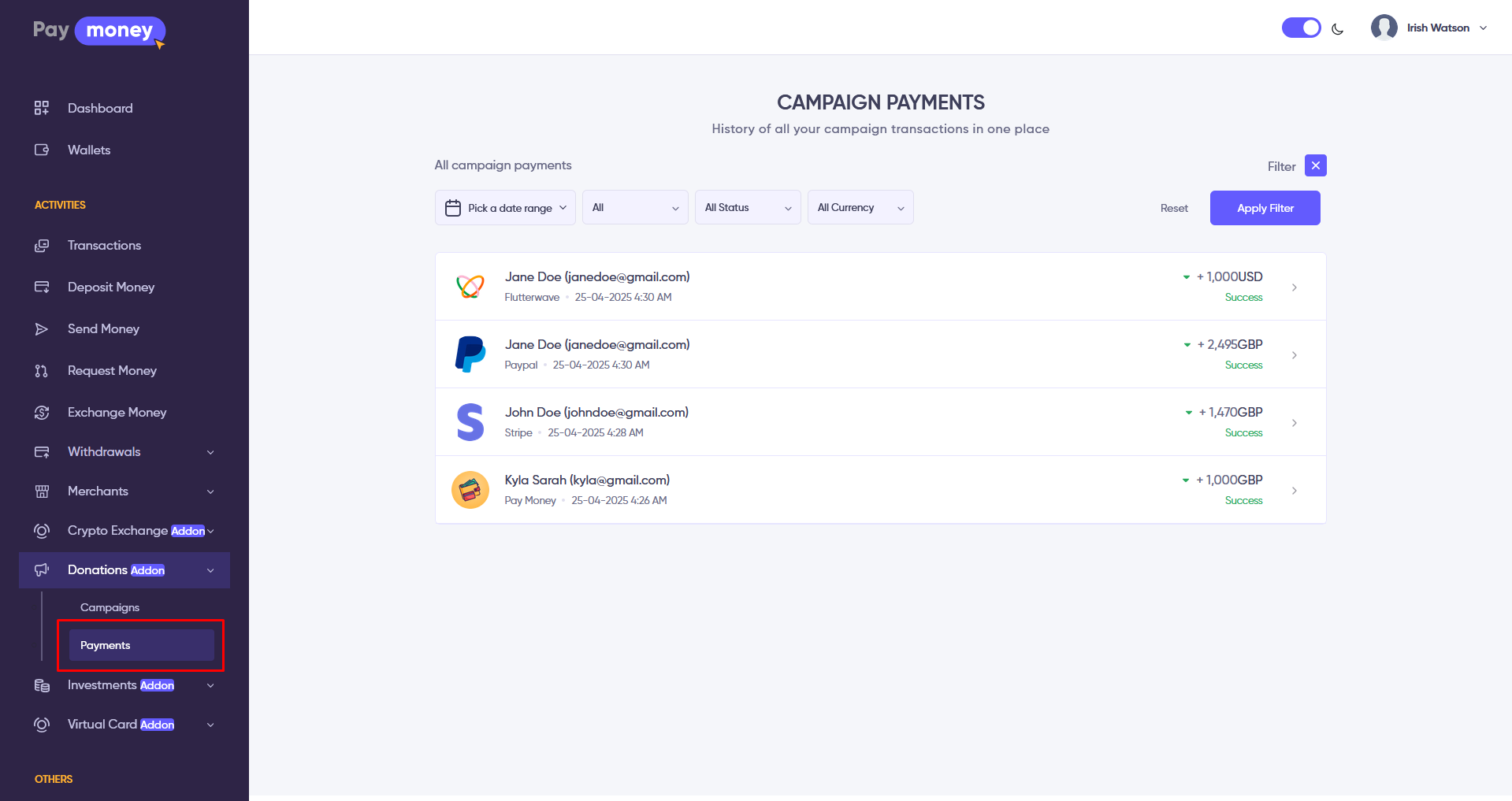Open the All Currency dropdown
1512x801 pixels.
[x=860, y=208]
